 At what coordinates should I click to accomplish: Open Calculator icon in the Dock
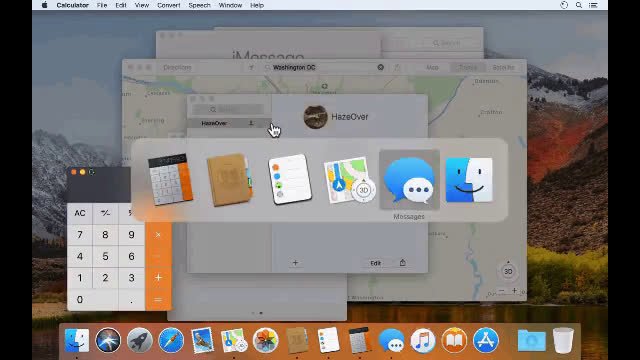(x=360, y=340)
